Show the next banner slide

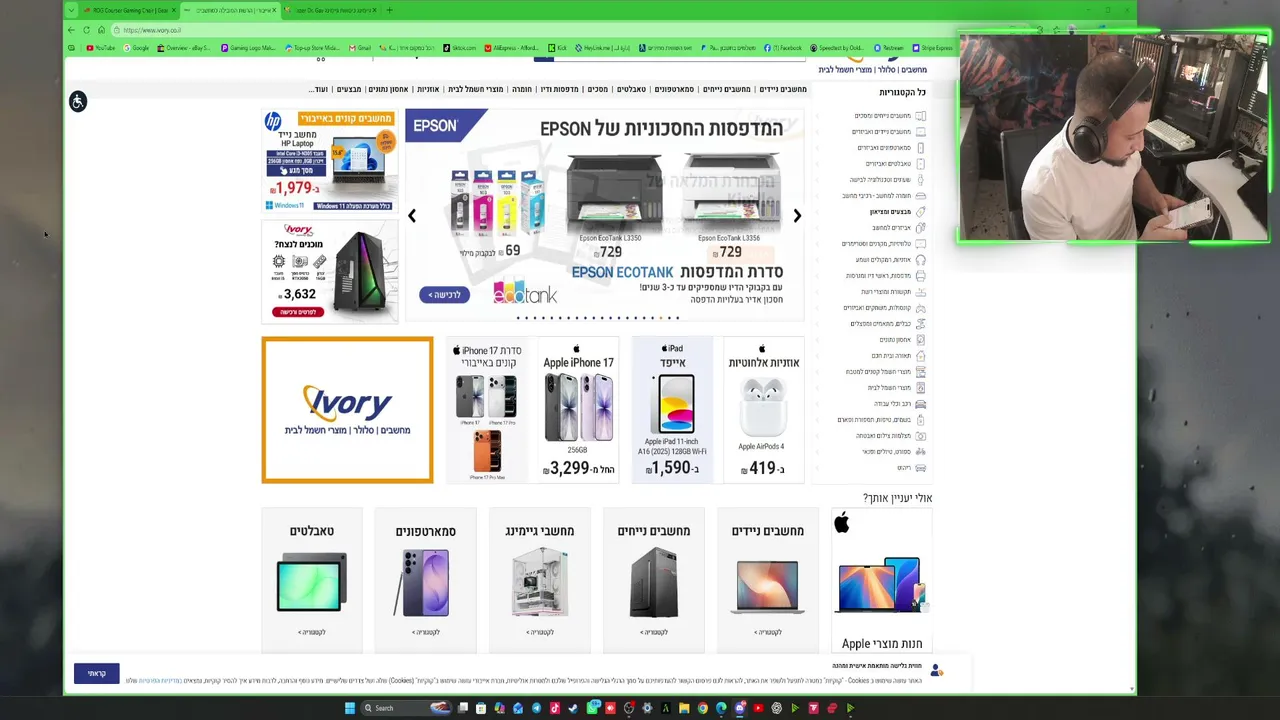click(797, 216)
